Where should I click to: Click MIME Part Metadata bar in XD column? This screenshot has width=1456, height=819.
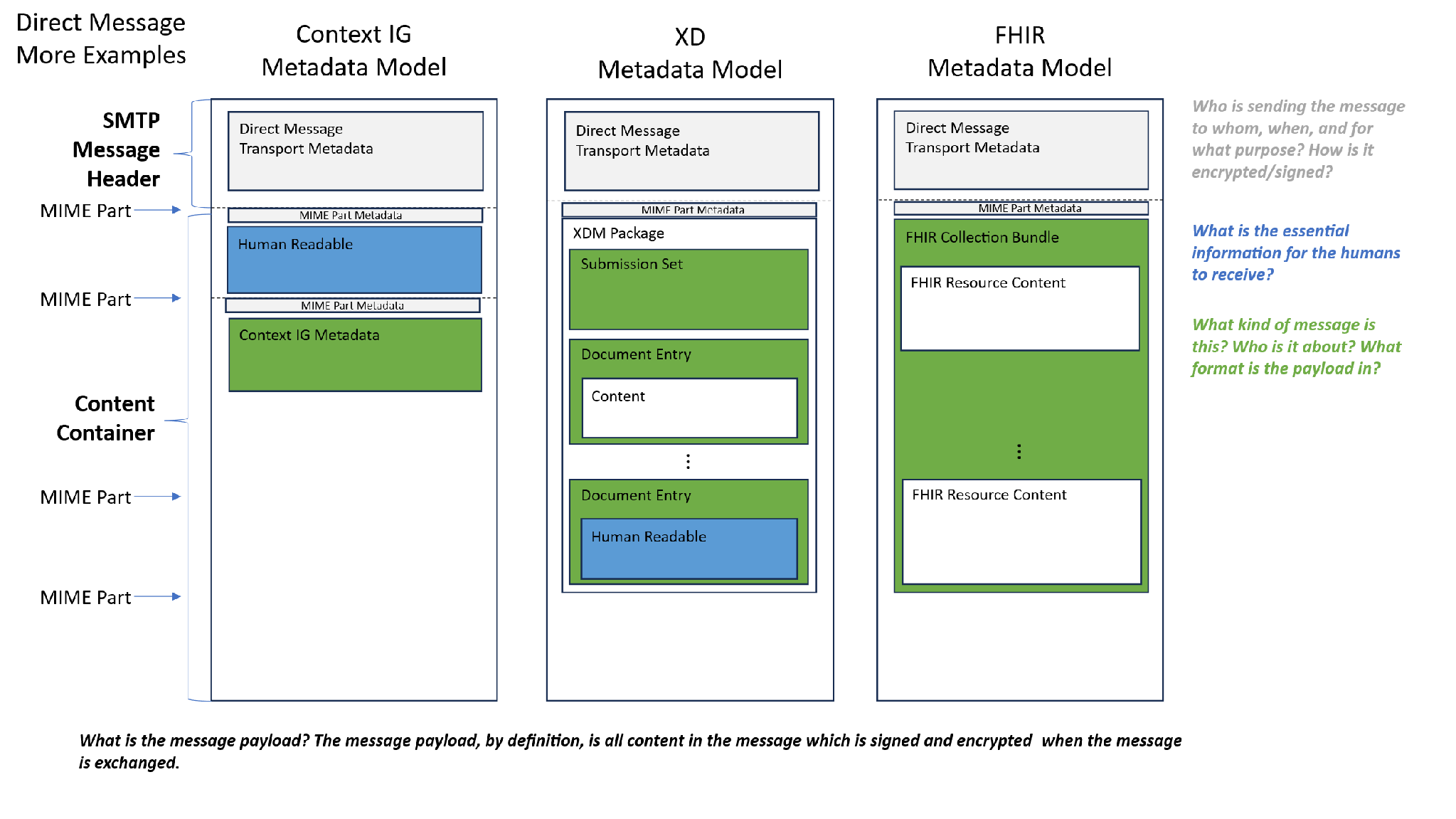[x=689, y=210]
